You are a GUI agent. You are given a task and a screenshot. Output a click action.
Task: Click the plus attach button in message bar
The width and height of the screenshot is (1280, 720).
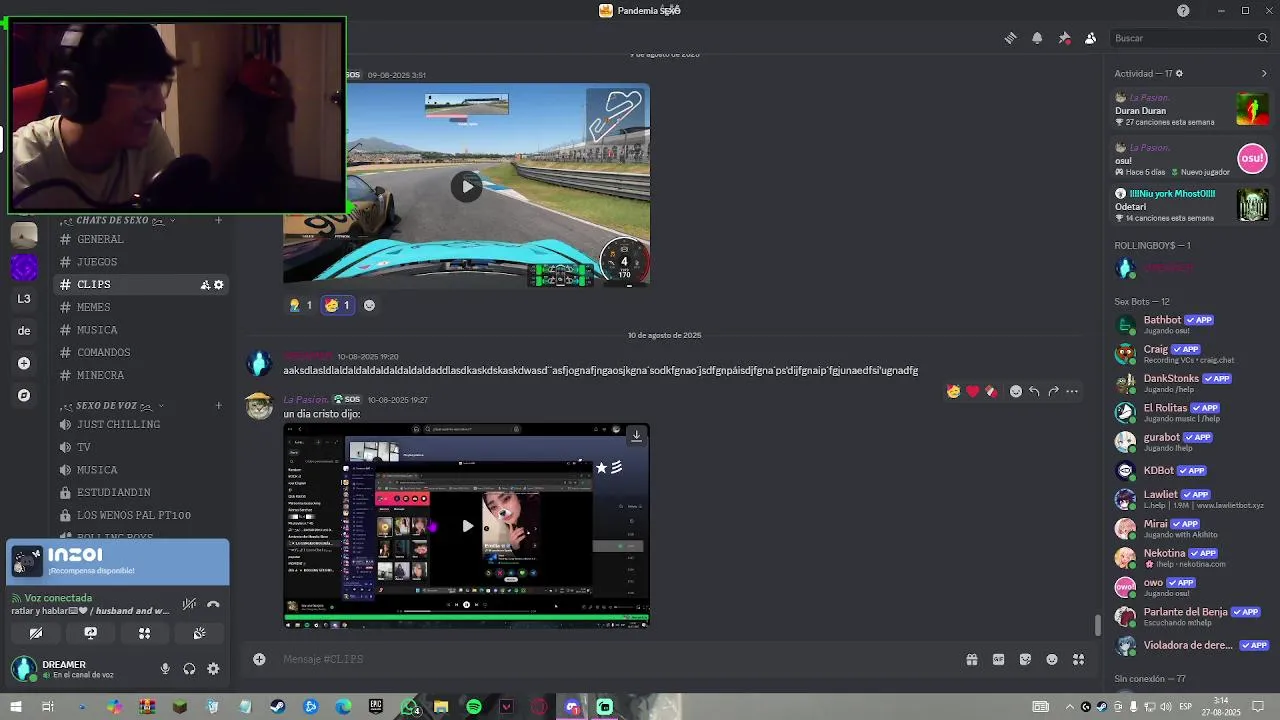259,659
